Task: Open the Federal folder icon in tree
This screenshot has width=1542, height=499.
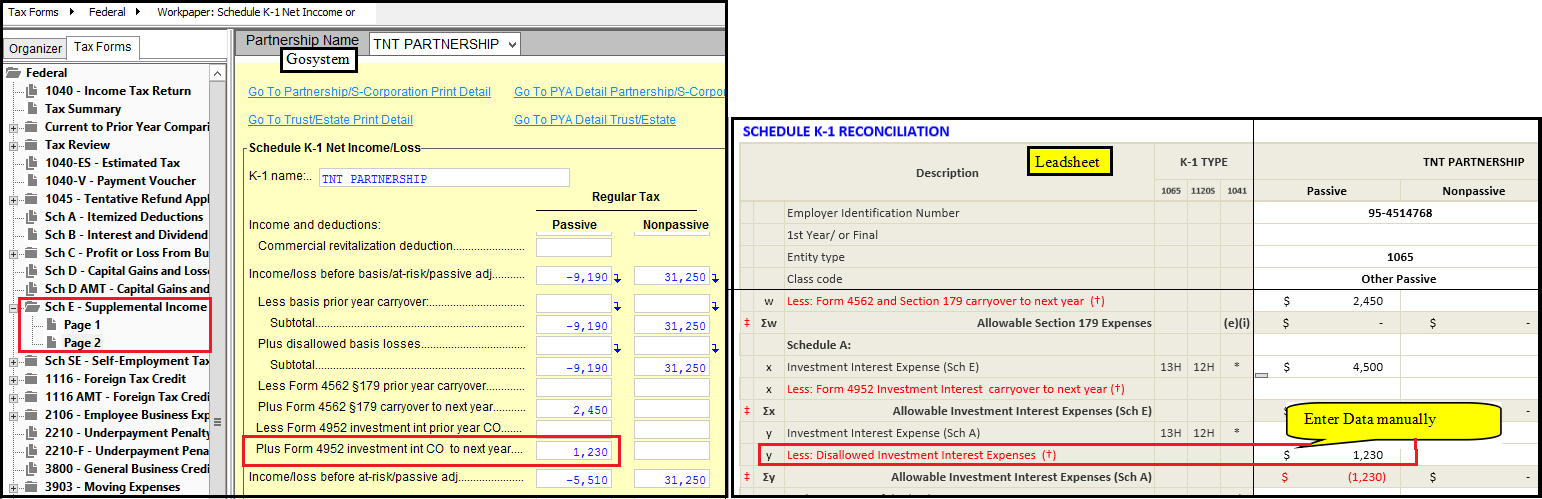Action: pyautogui.click(x=13, y=73)
